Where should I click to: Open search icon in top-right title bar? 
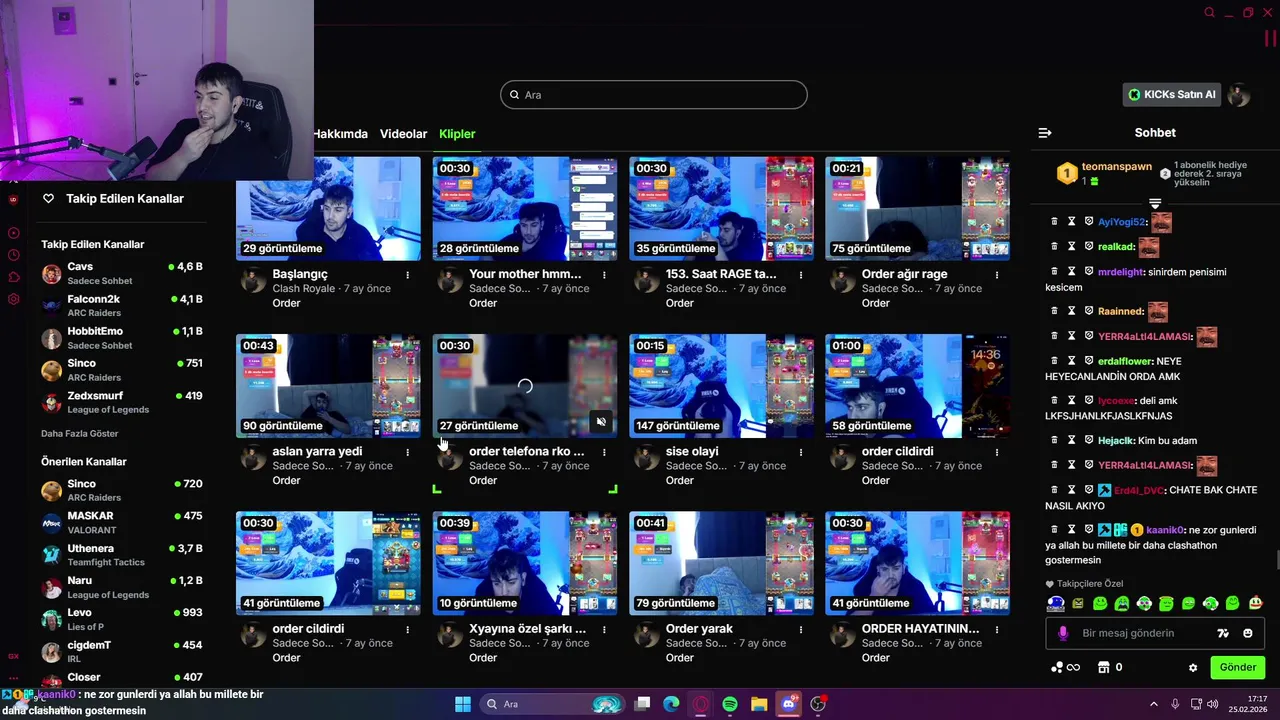pos(1209,13)
